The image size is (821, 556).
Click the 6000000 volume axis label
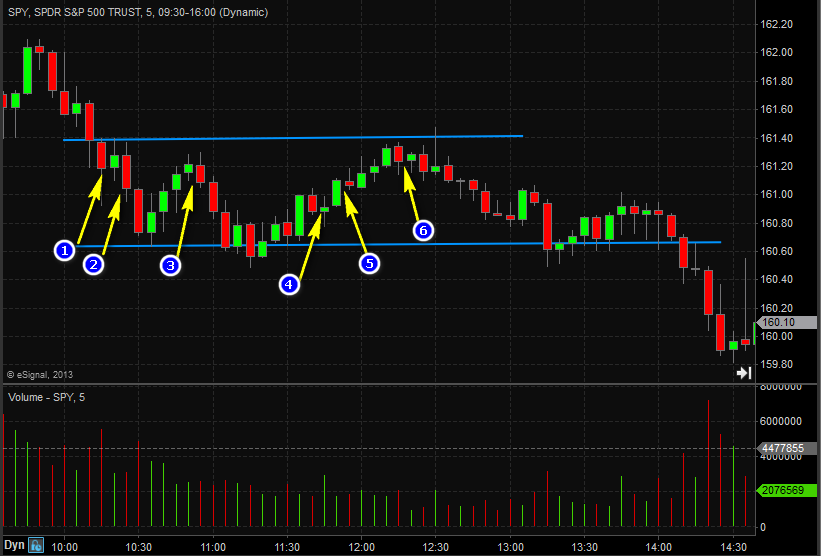click(781, 421)
